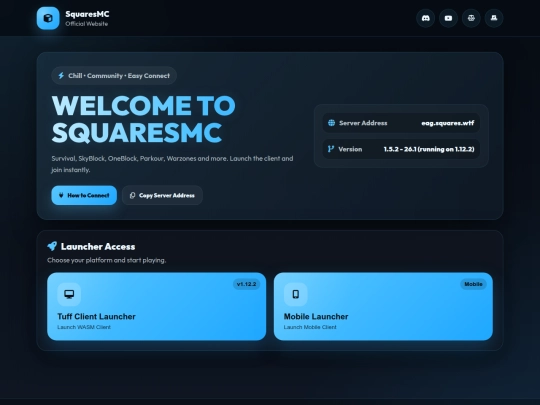Image resolution: width=540 pixels, height=405 pixels.
Task: Click the desktop monitor icon on Tuff Client card
Action: click(x=69, y=294)
